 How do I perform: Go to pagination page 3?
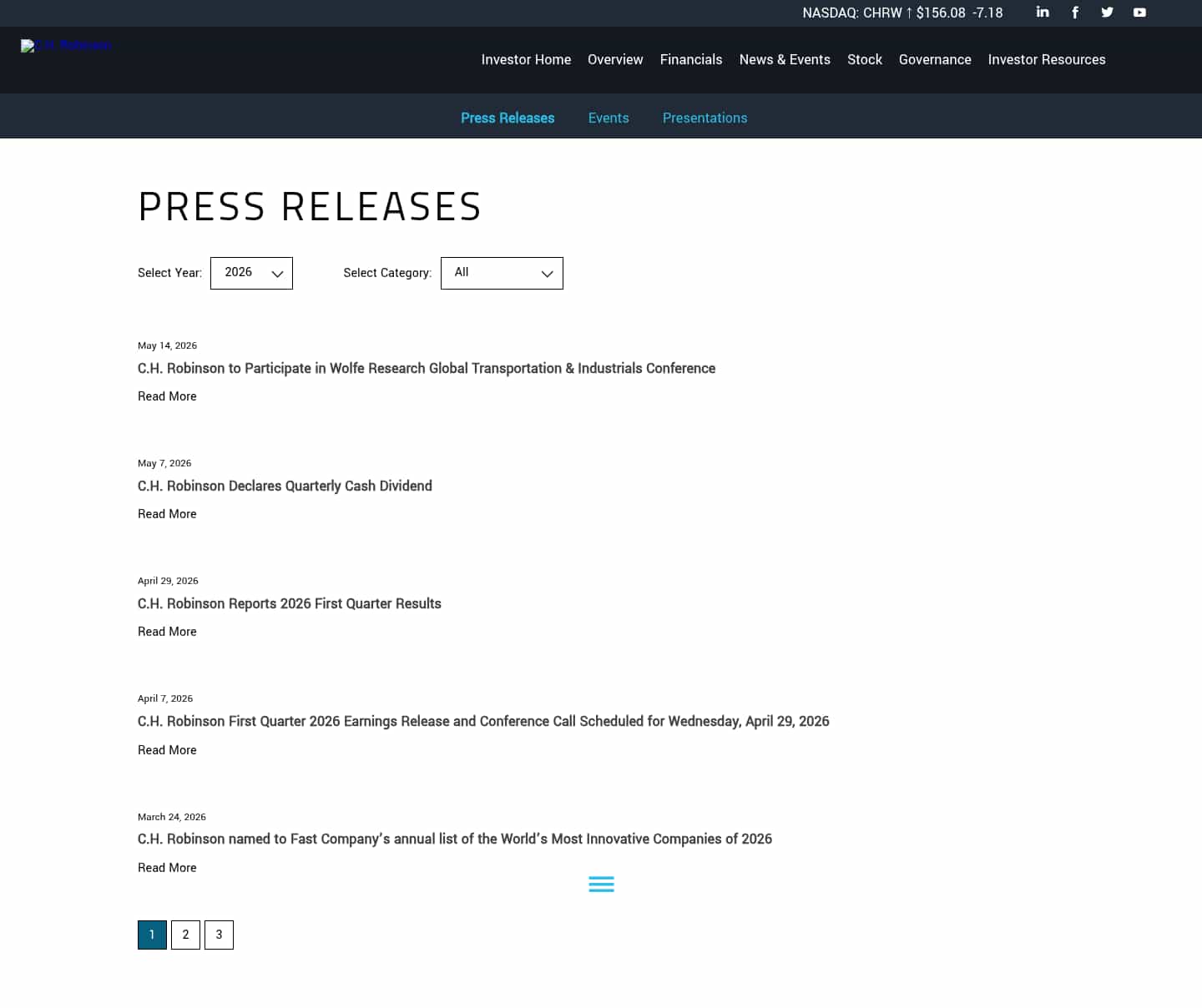click(x=219, y=935)
